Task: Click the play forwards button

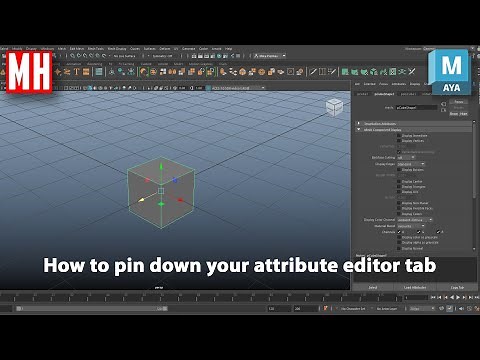Action: point(458,297)
